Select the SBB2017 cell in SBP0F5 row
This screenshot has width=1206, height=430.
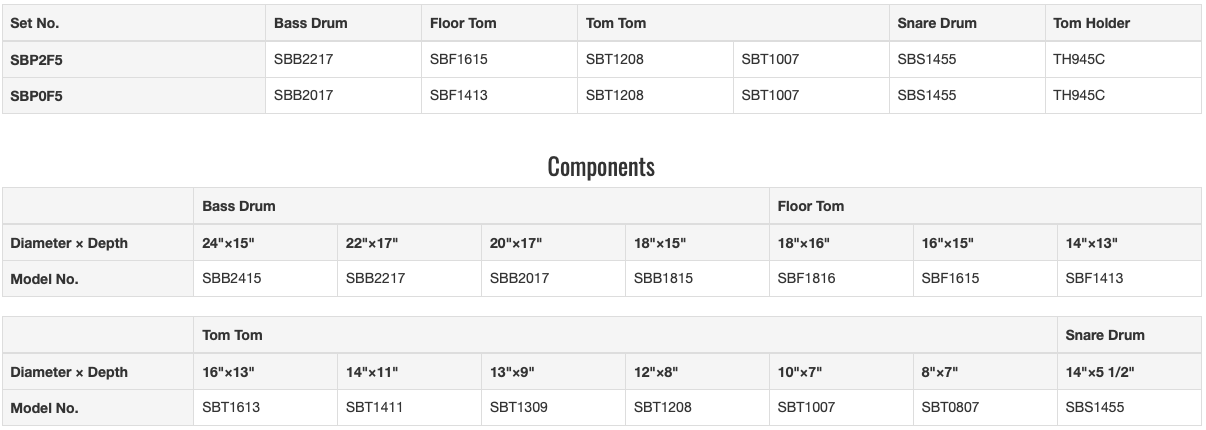click(x=344, y=95)
